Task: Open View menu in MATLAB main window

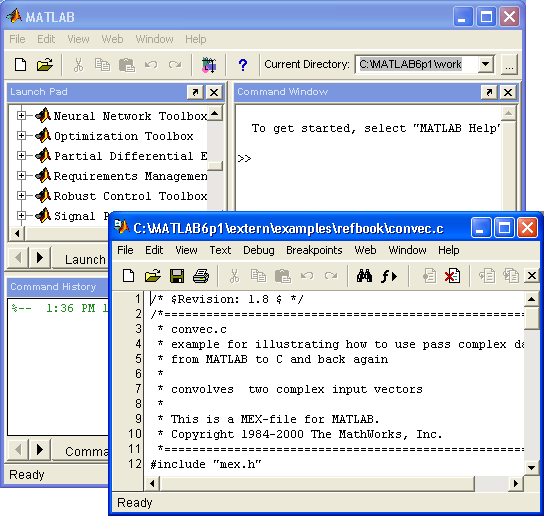Action: click(x=78, y=39)
